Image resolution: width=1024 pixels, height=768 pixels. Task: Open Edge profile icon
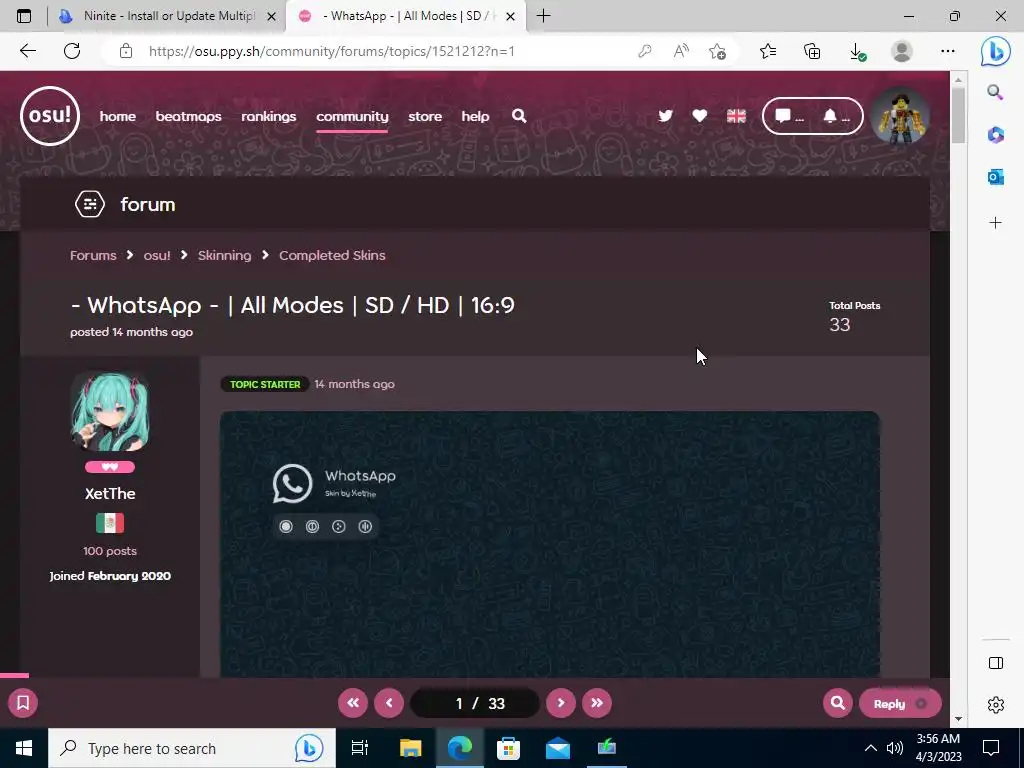click(902, 51)
